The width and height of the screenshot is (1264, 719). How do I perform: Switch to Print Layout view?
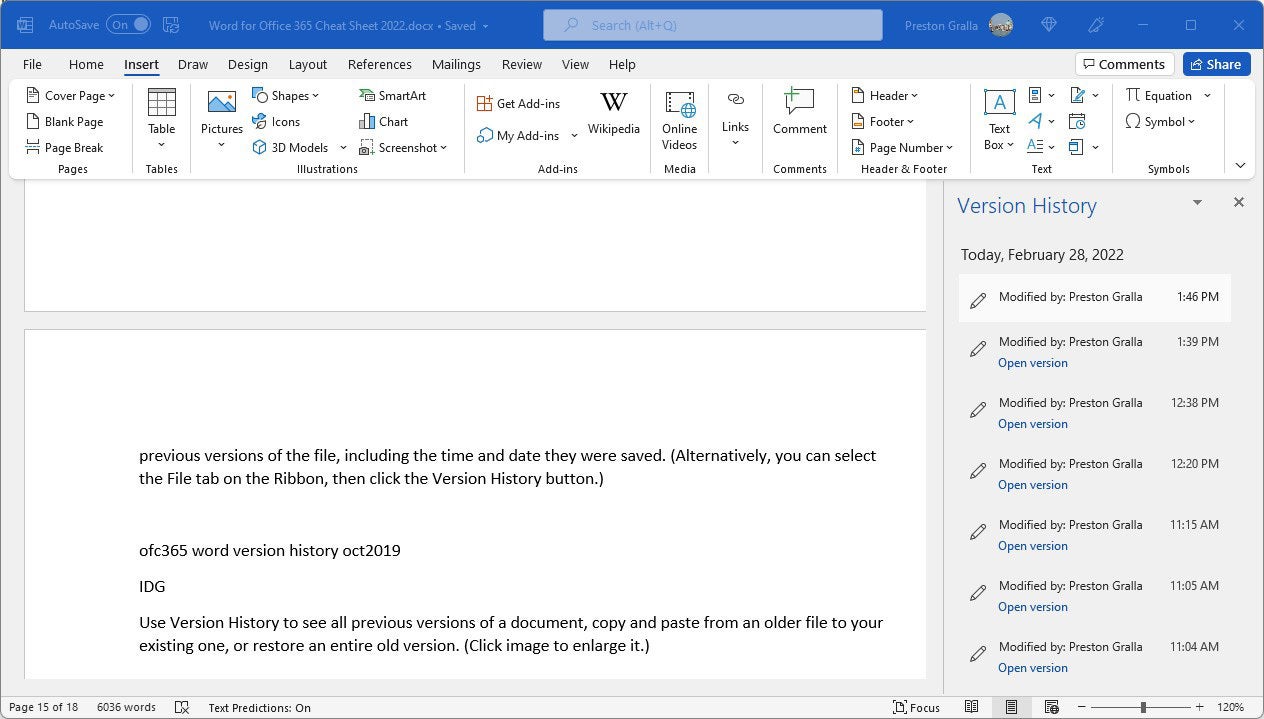[x=1012, y=707]
